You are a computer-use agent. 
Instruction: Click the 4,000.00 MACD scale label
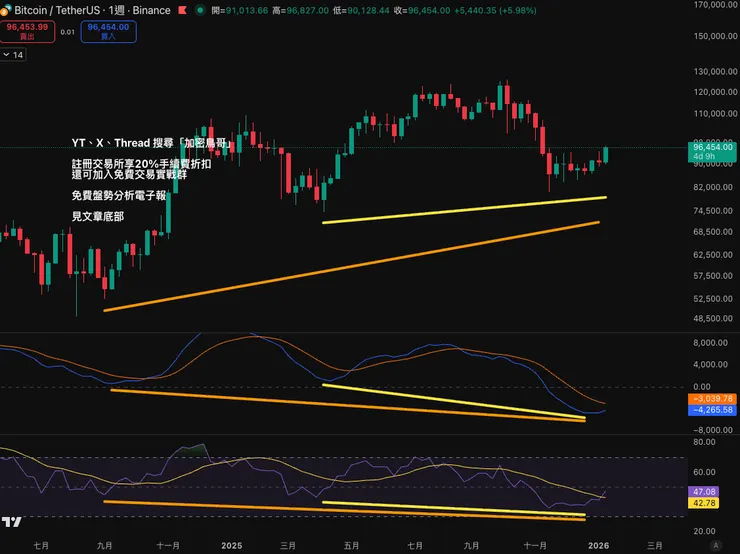coord(710,364)
